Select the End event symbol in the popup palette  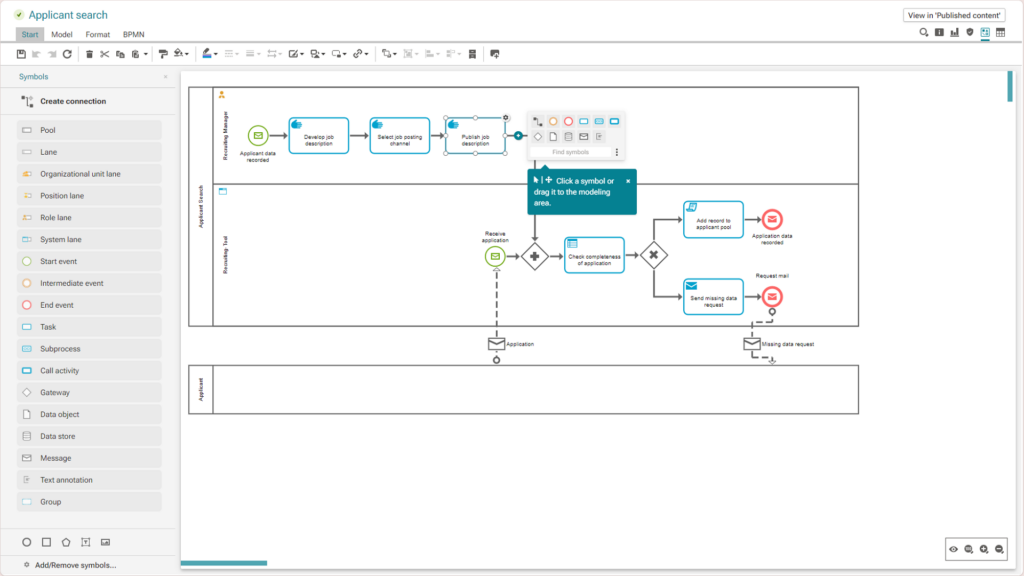(x=569, y=121)
